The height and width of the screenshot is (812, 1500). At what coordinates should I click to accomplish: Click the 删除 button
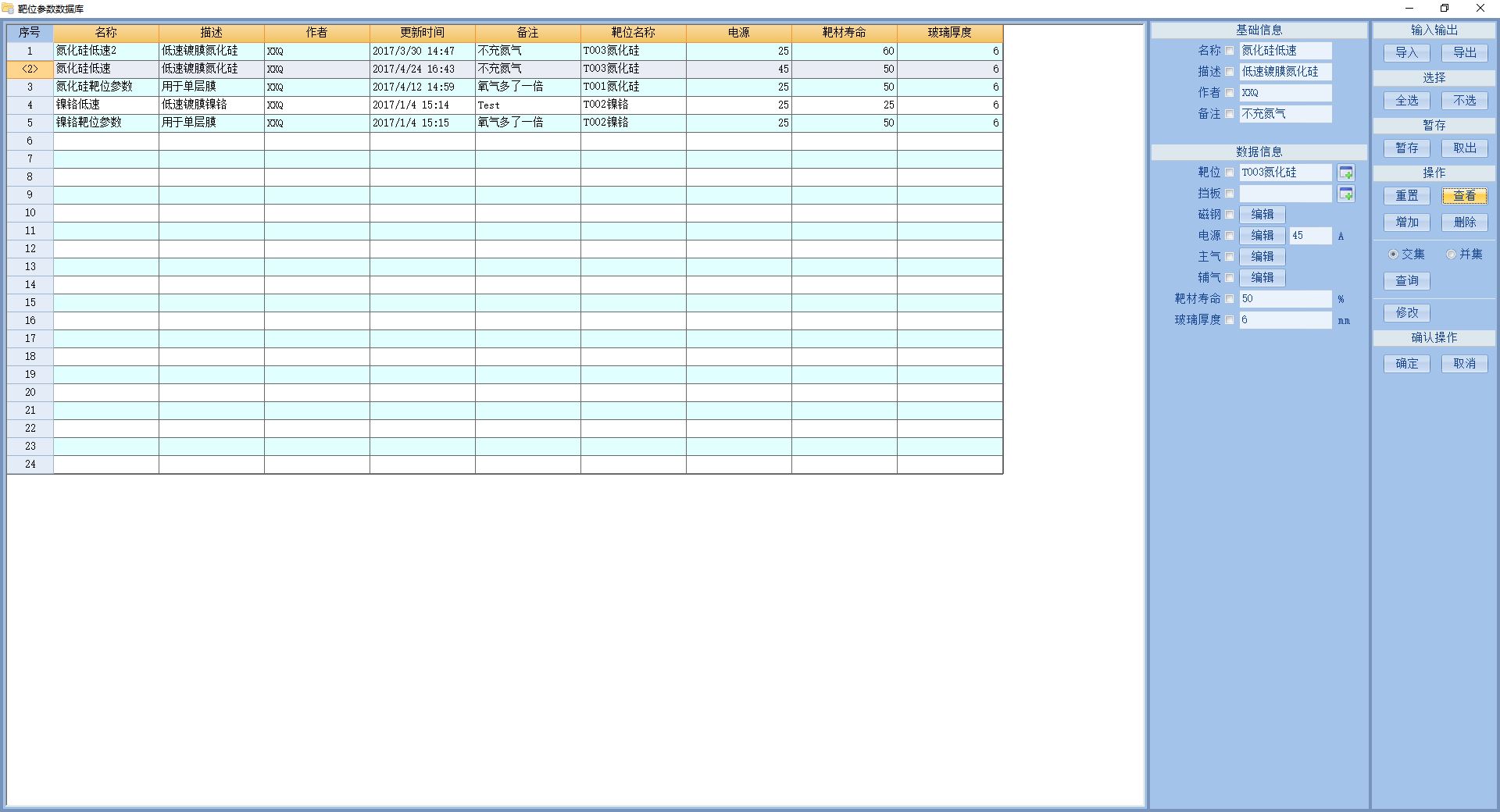[x=1465, y=223]
